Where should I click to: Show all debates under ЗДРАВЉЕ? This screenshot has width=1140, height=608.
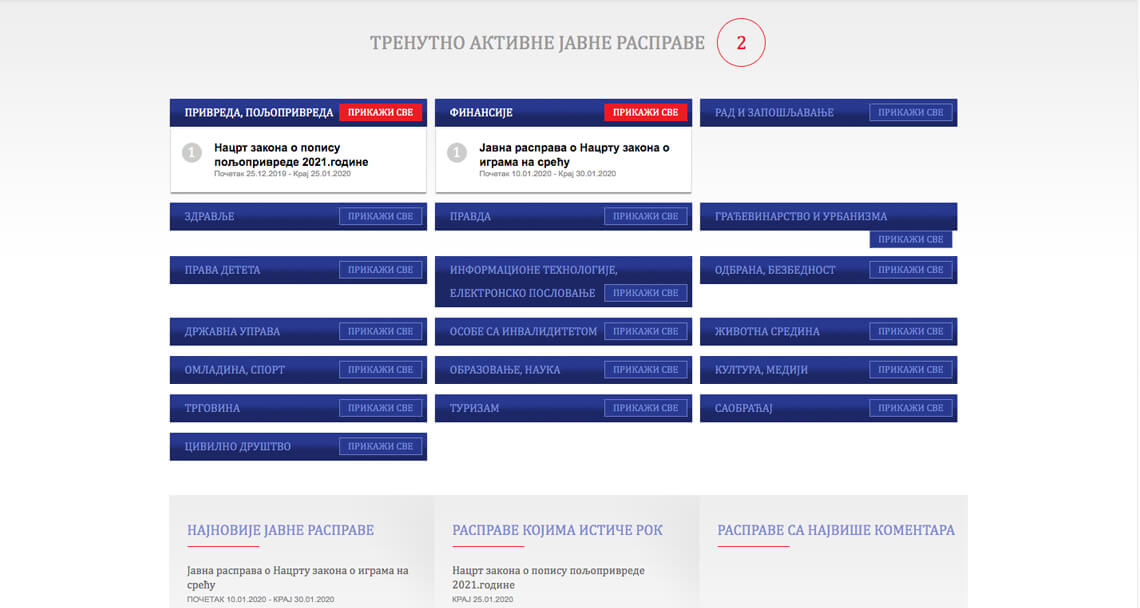tap(380, 216)
